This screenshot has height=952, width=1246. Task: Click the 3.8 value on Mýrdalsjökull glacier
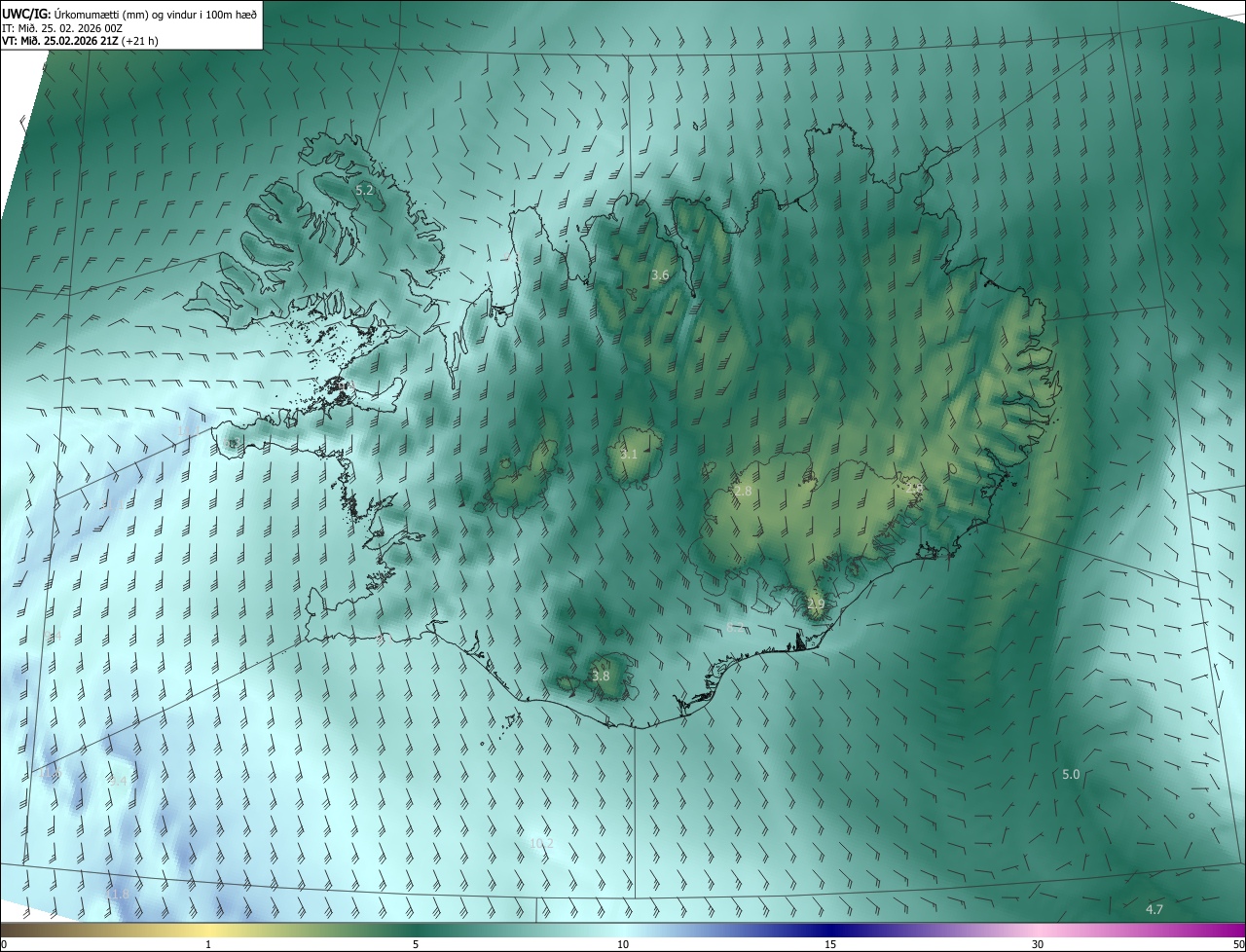coord(601,676)
